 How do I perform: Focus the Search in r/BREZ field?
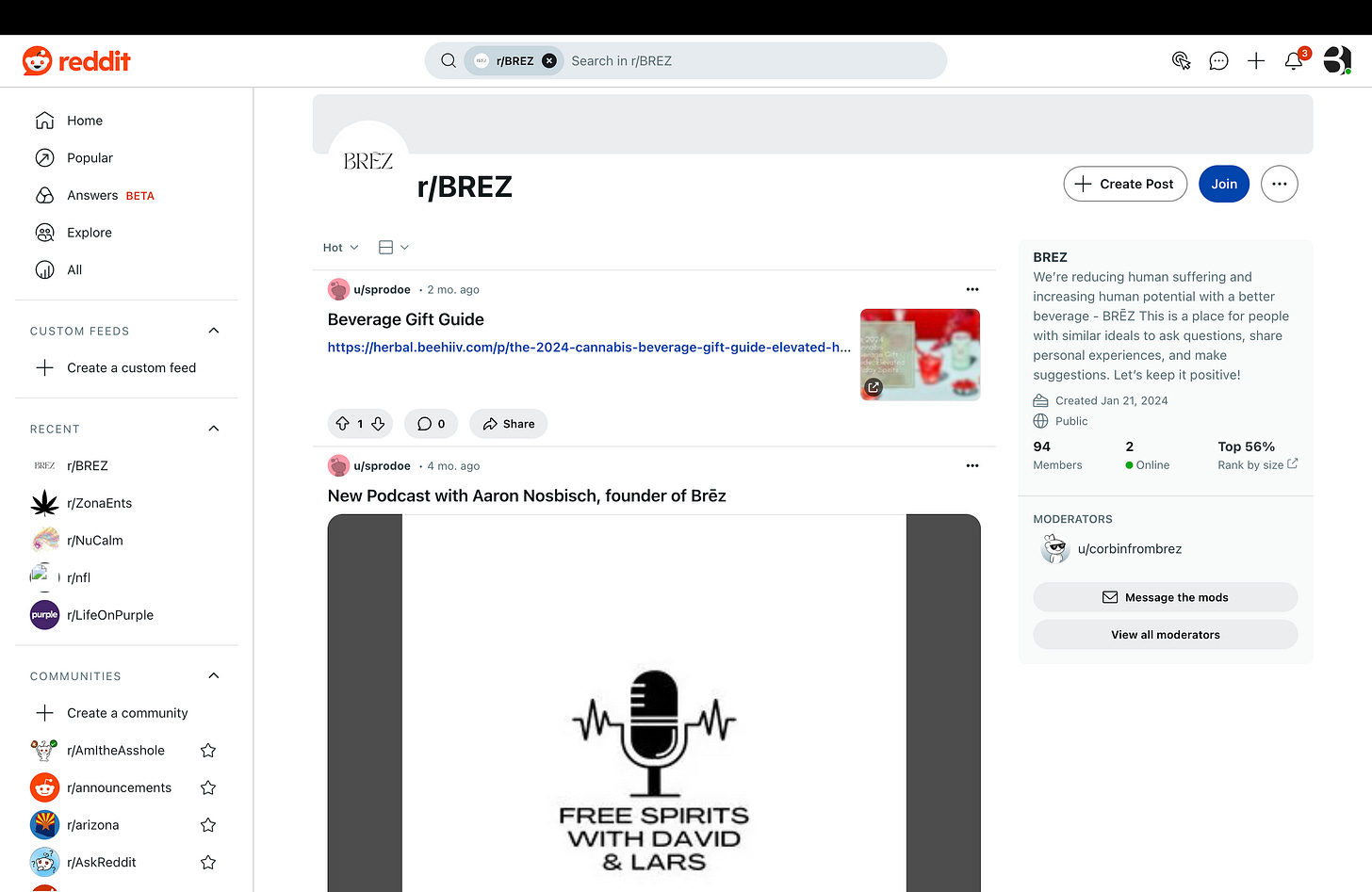754,61
